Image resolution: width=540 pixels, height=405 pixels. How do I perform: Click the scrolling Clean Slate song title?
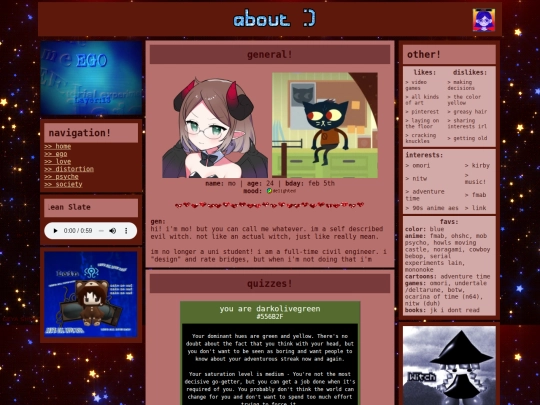69,207
